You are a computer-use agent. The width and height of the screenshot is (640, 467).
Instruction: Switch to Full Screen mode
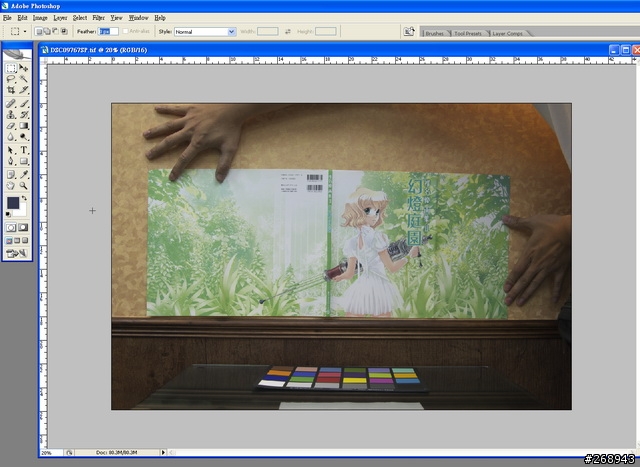25,241
